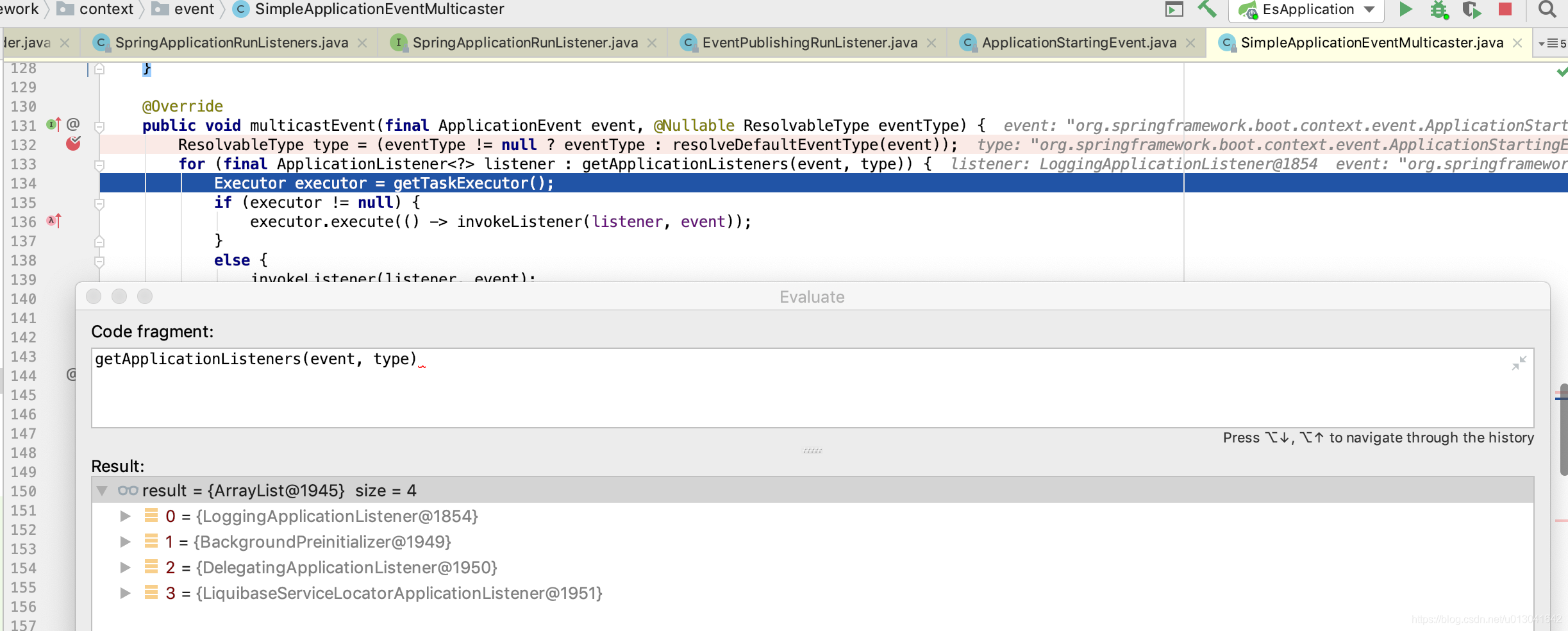Image resolution: width=1568 pixels, height=631 pixels.
Task: Collapse the multicastEvent method fold at line 131
Action: pyautogui.click(x=99, y=126)
